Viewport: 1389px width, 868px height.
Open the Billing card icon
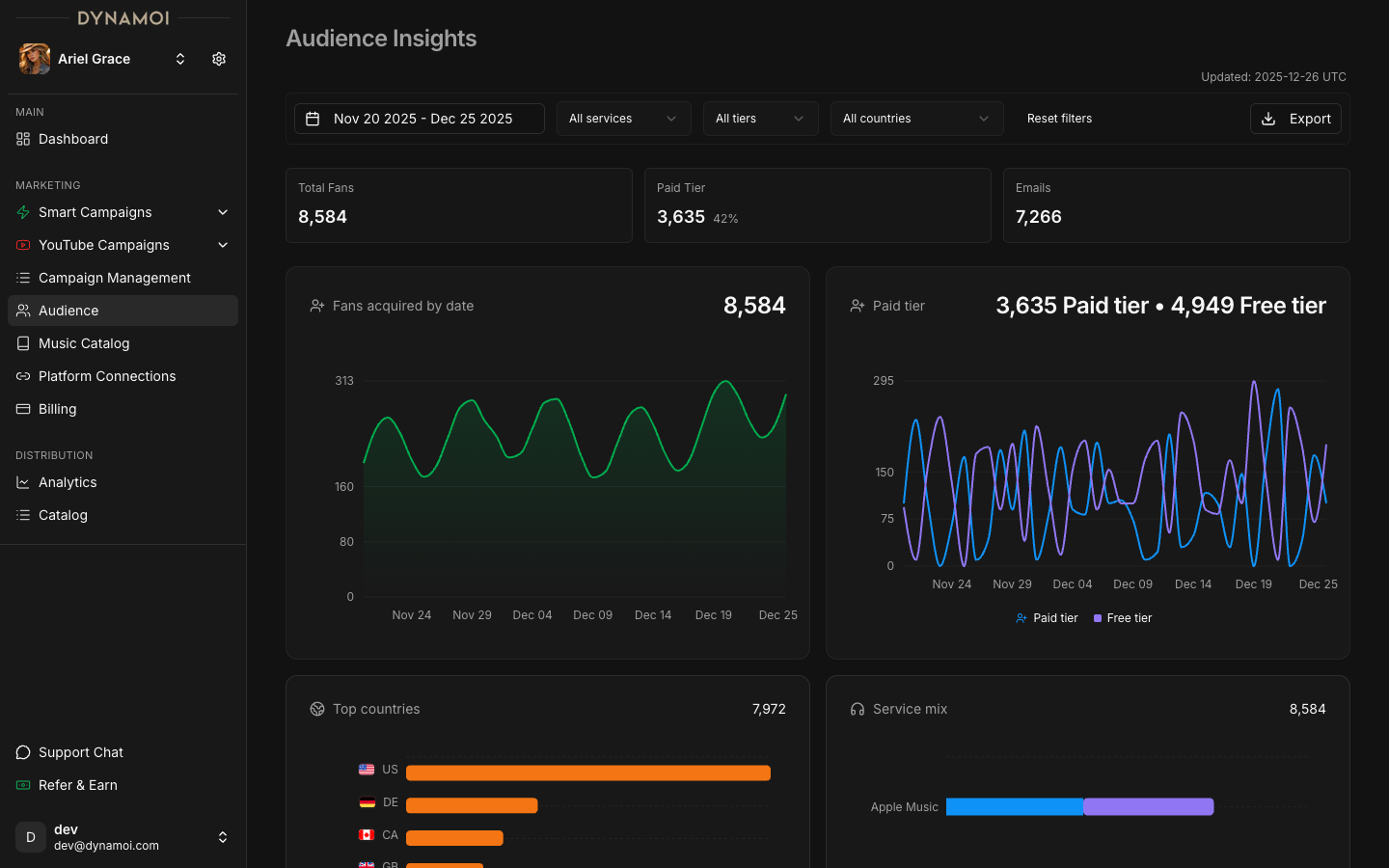(21, 409)
